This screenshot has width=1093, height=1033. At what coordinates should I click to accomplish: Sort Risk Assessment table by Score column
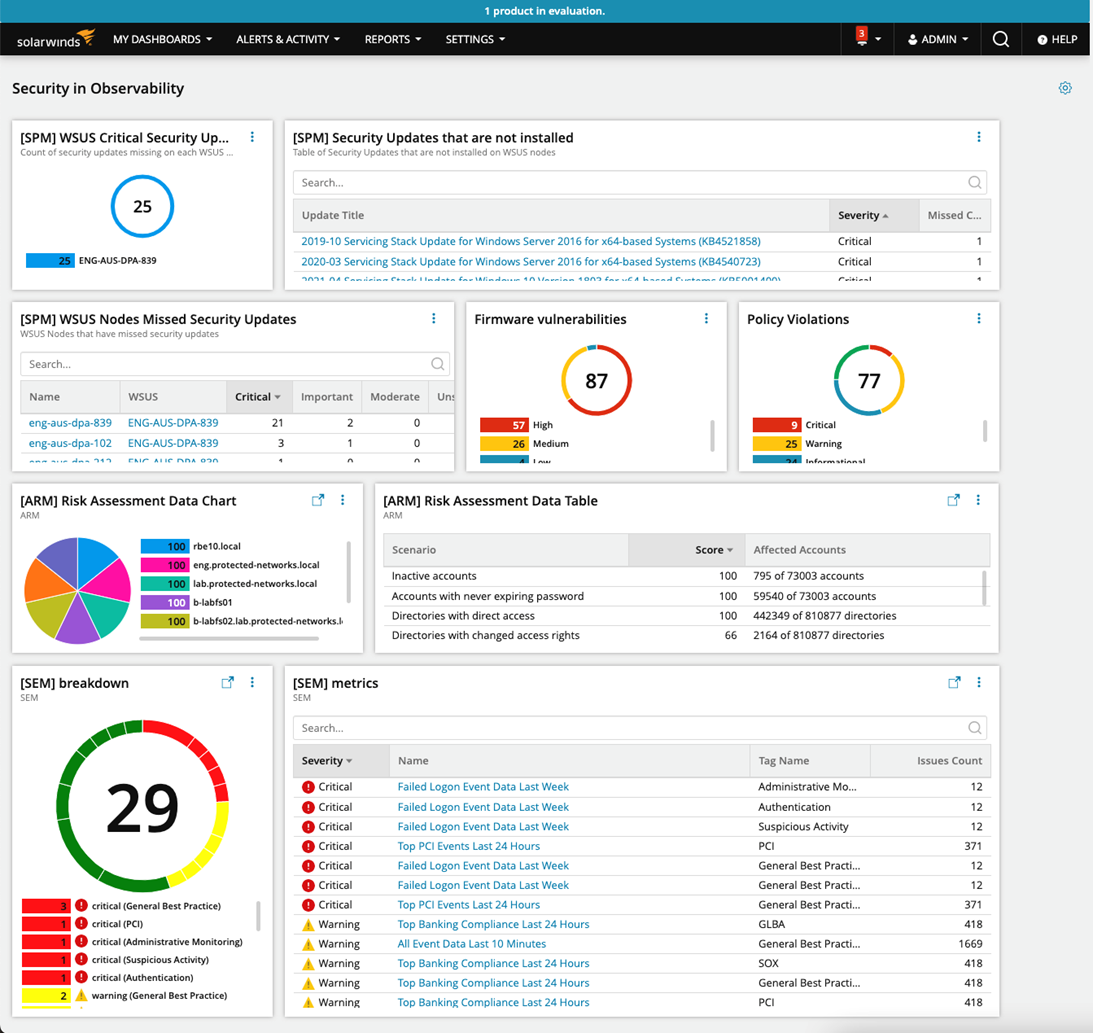tap(687, 550)
